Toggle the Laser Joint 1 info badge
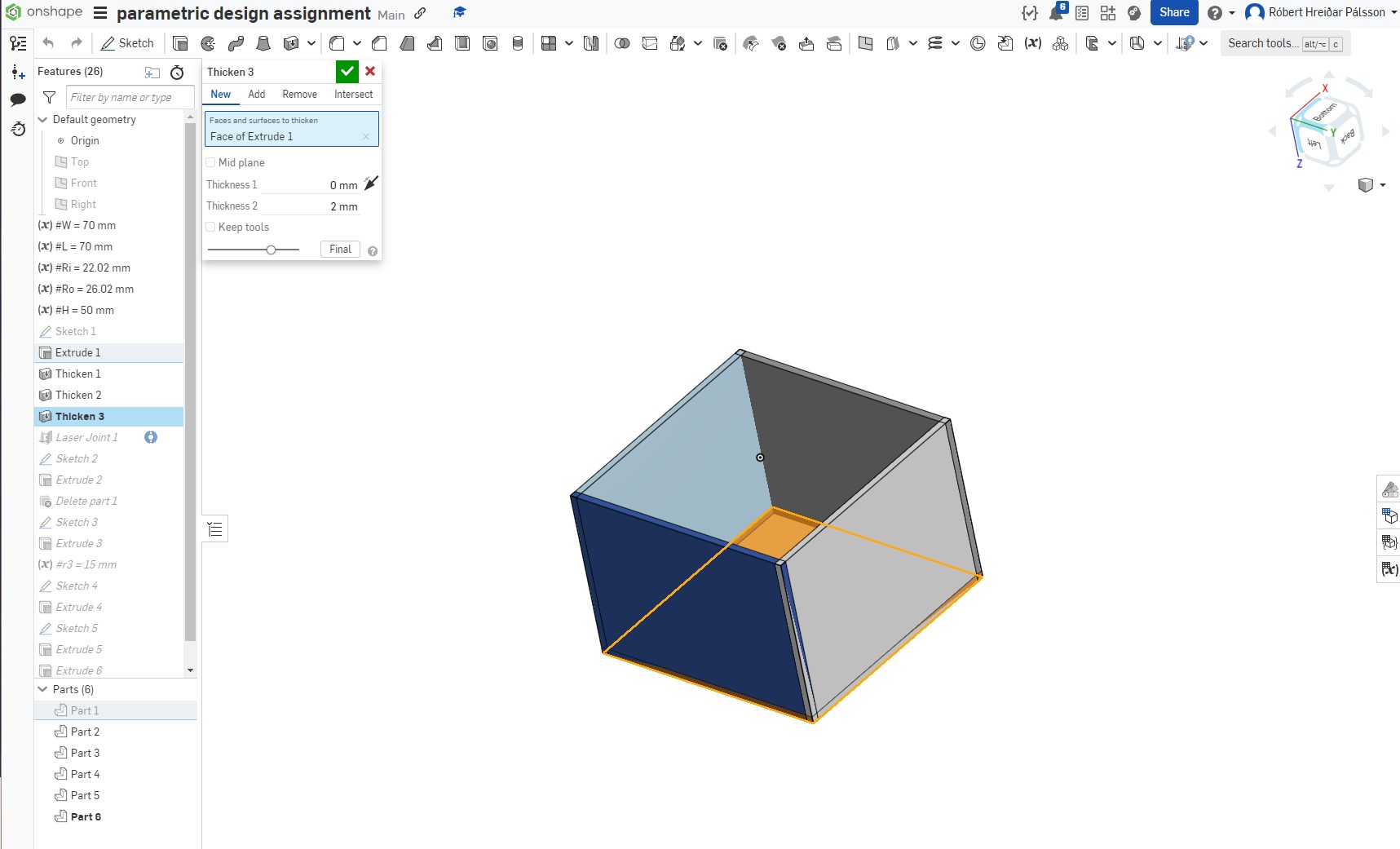Image resolution: width=1400 pixels, height=849 pixels. (x=151, y=437)
